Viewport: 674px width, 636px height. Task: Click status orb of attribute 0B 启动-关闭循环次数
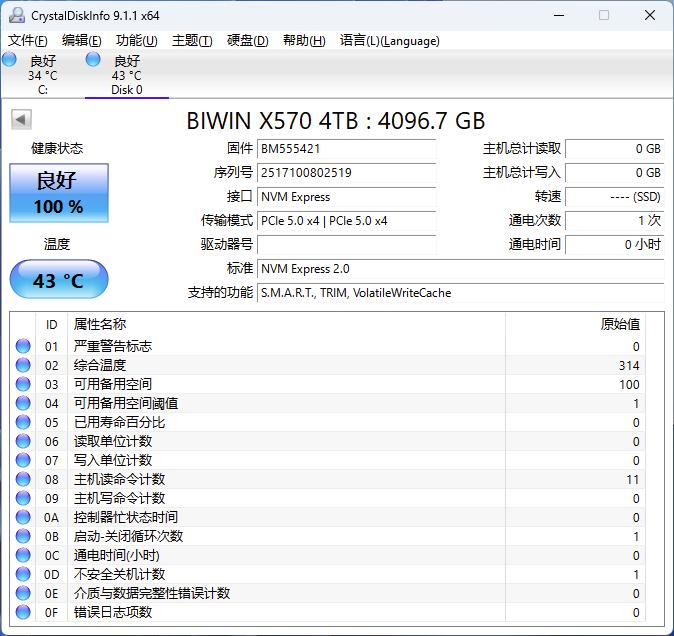[x=23, y=536]
